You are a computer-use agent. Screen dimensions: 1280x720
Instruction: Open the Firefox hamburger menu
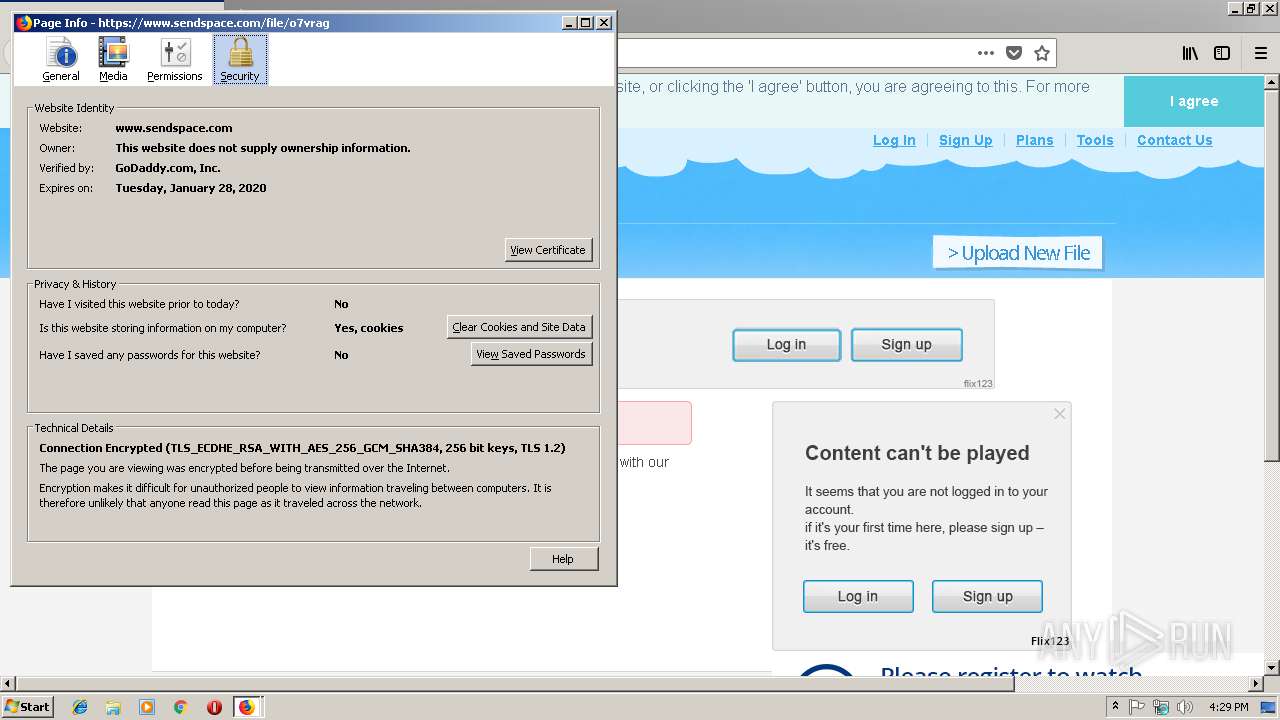pos(1261,53)
